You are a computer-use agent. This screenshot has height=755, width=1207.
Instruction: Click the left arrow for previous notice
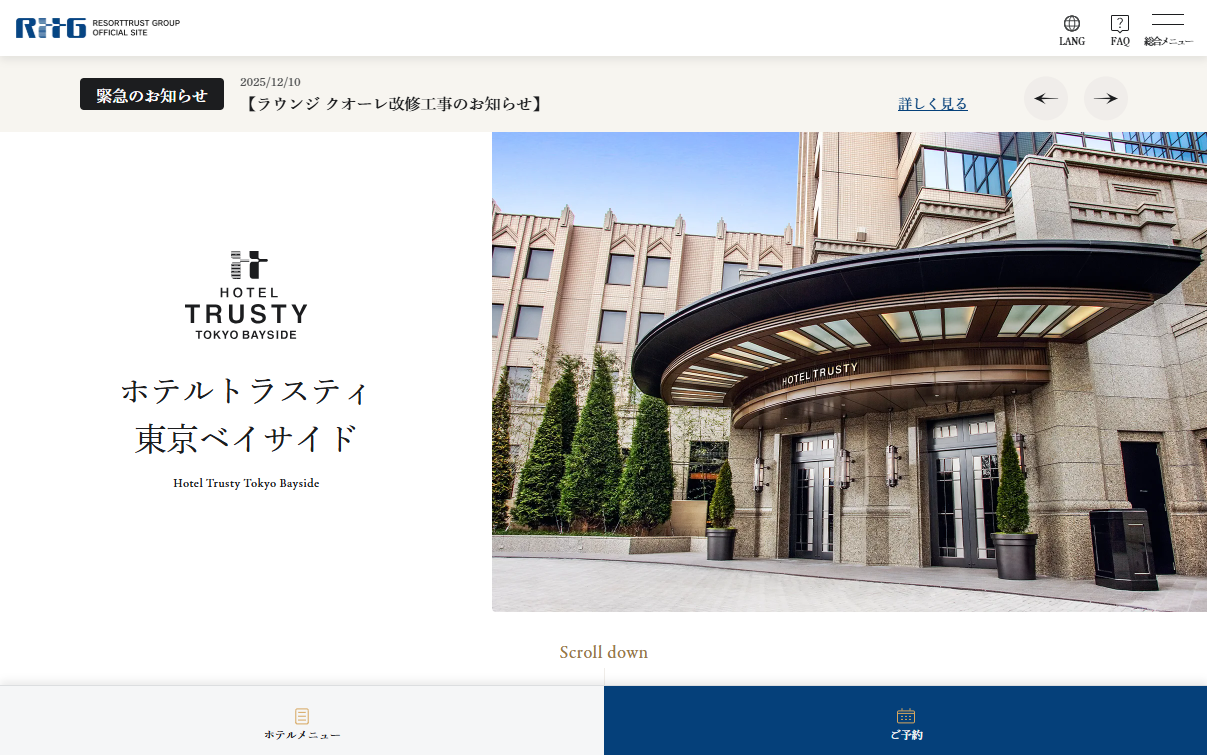pos(1046,98)
